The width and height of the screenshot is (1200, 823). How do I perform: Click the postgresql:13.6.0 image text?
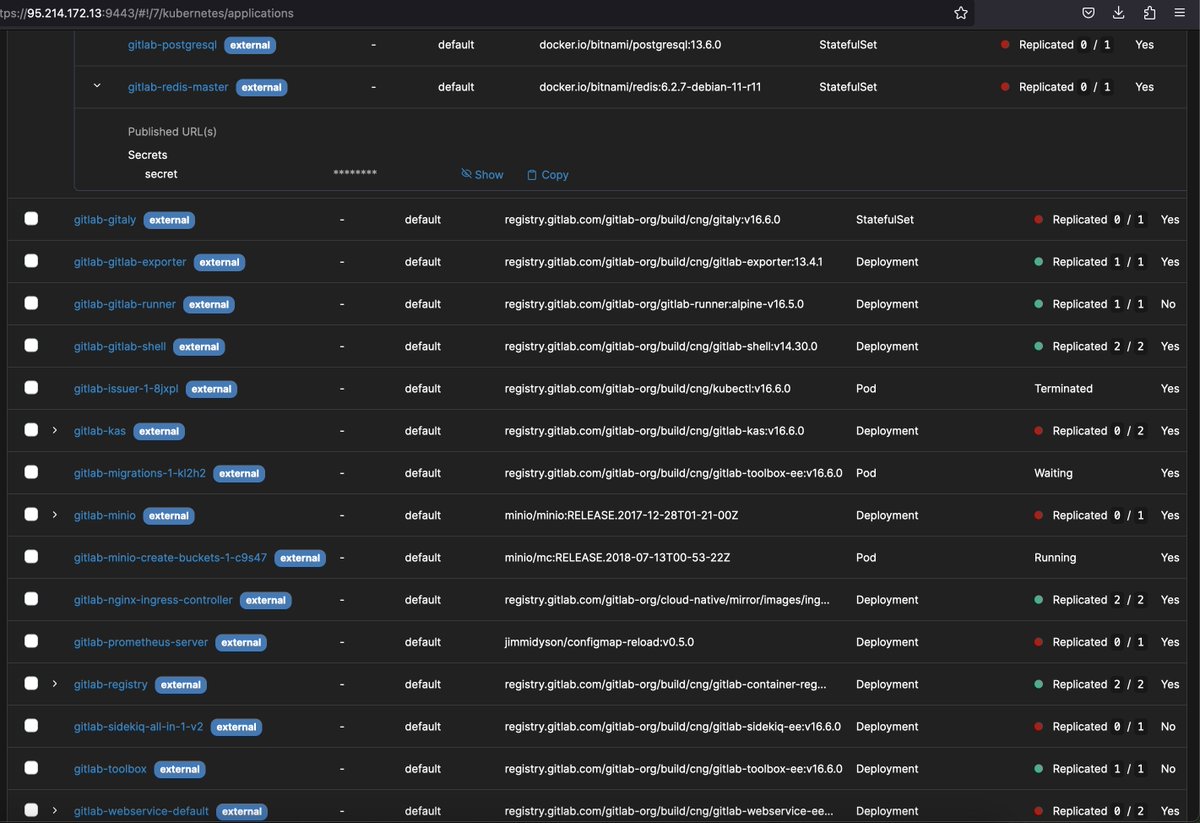[x=630, y=45]
